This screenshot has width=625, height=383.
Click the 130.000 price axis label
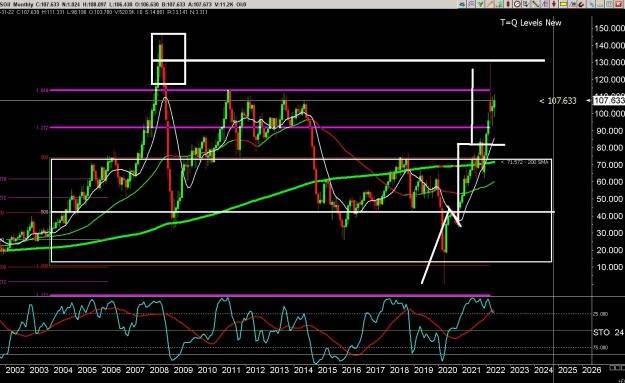(609, 63)
